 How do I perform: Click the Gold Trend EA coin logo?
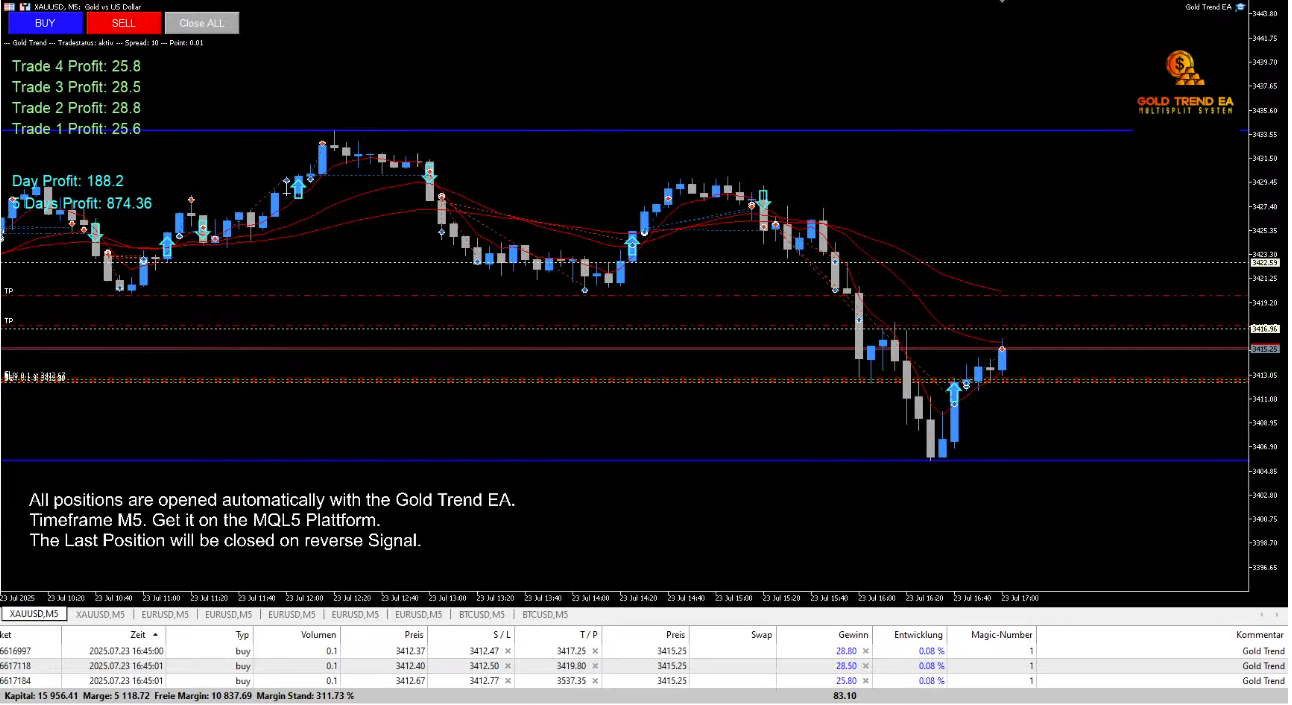tap(1185, 68)
